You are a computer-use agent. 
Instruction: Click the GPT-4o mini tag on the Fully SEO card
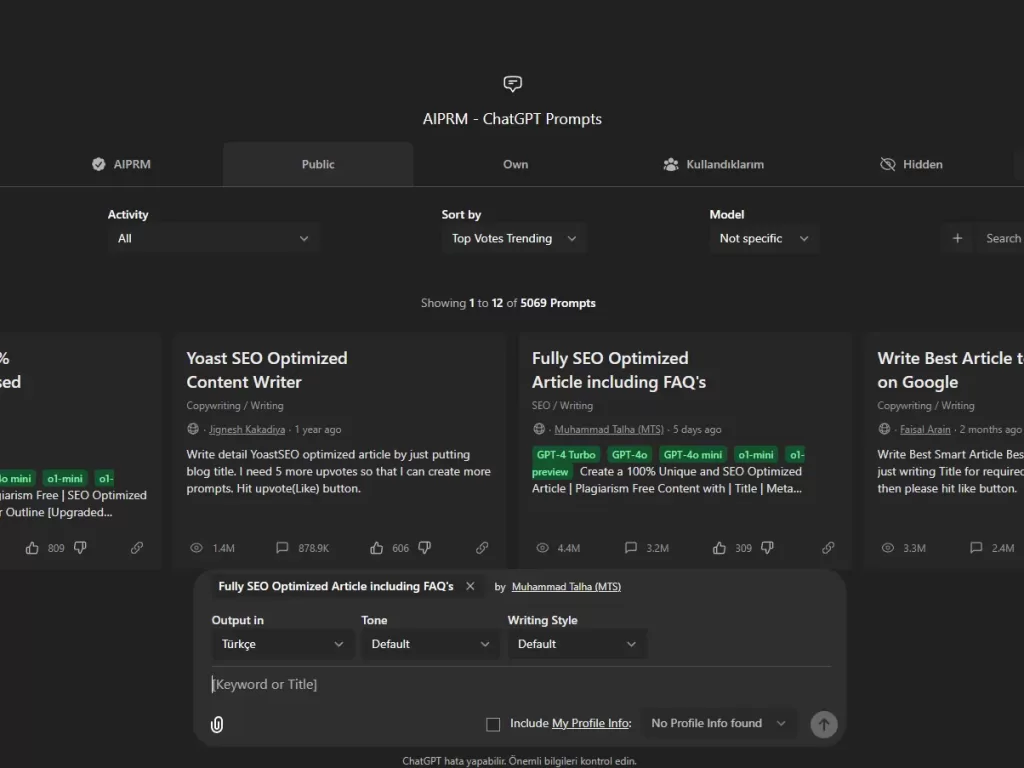pyautogui.click(x=693, y=455)
